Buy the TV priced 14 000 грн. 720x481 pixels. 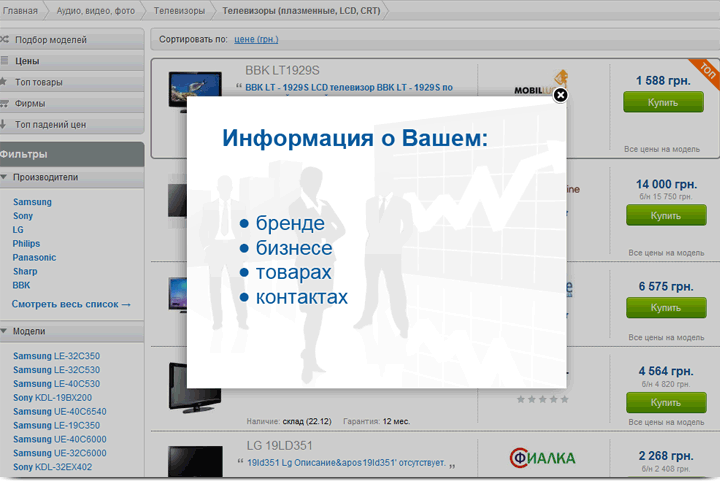point(666,215)
